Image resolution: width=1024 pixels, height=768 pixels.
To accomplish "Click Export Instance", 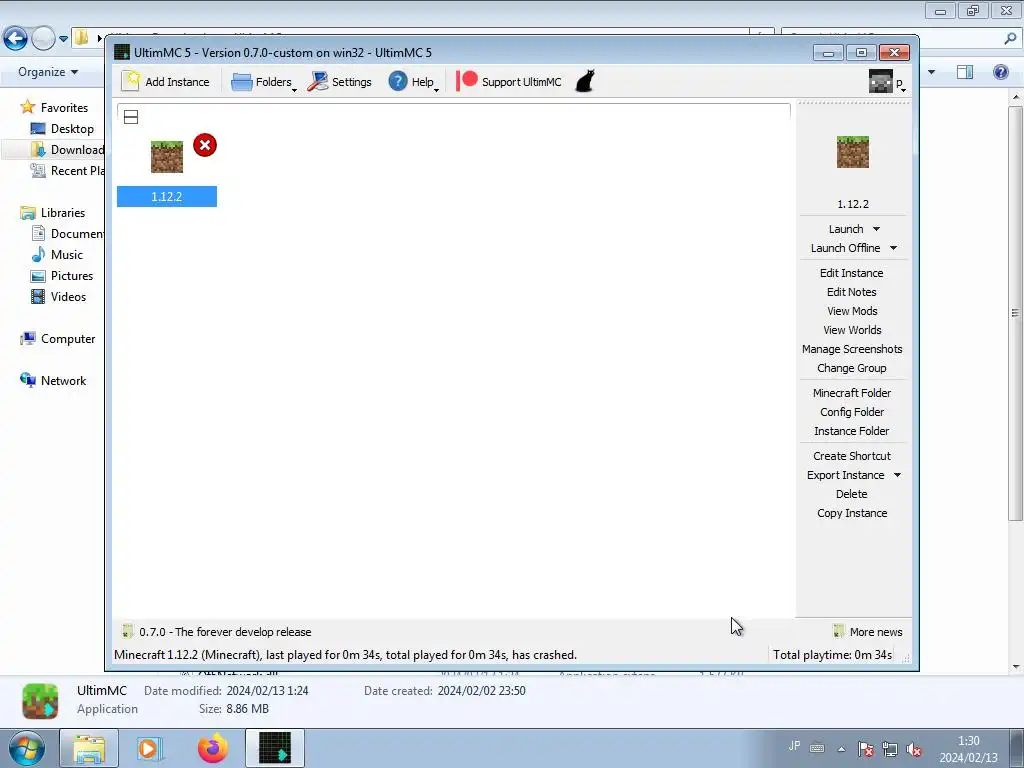I will click(845, 475).
